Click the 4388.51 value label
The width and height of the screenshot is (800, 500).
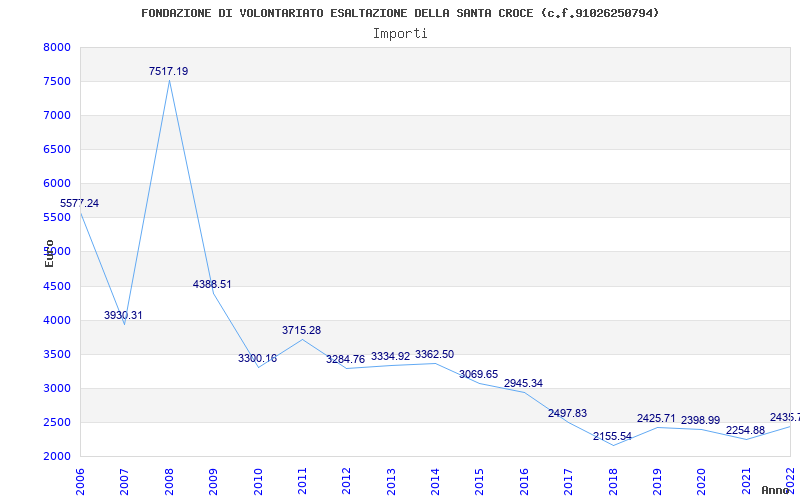tap(212, 284)
